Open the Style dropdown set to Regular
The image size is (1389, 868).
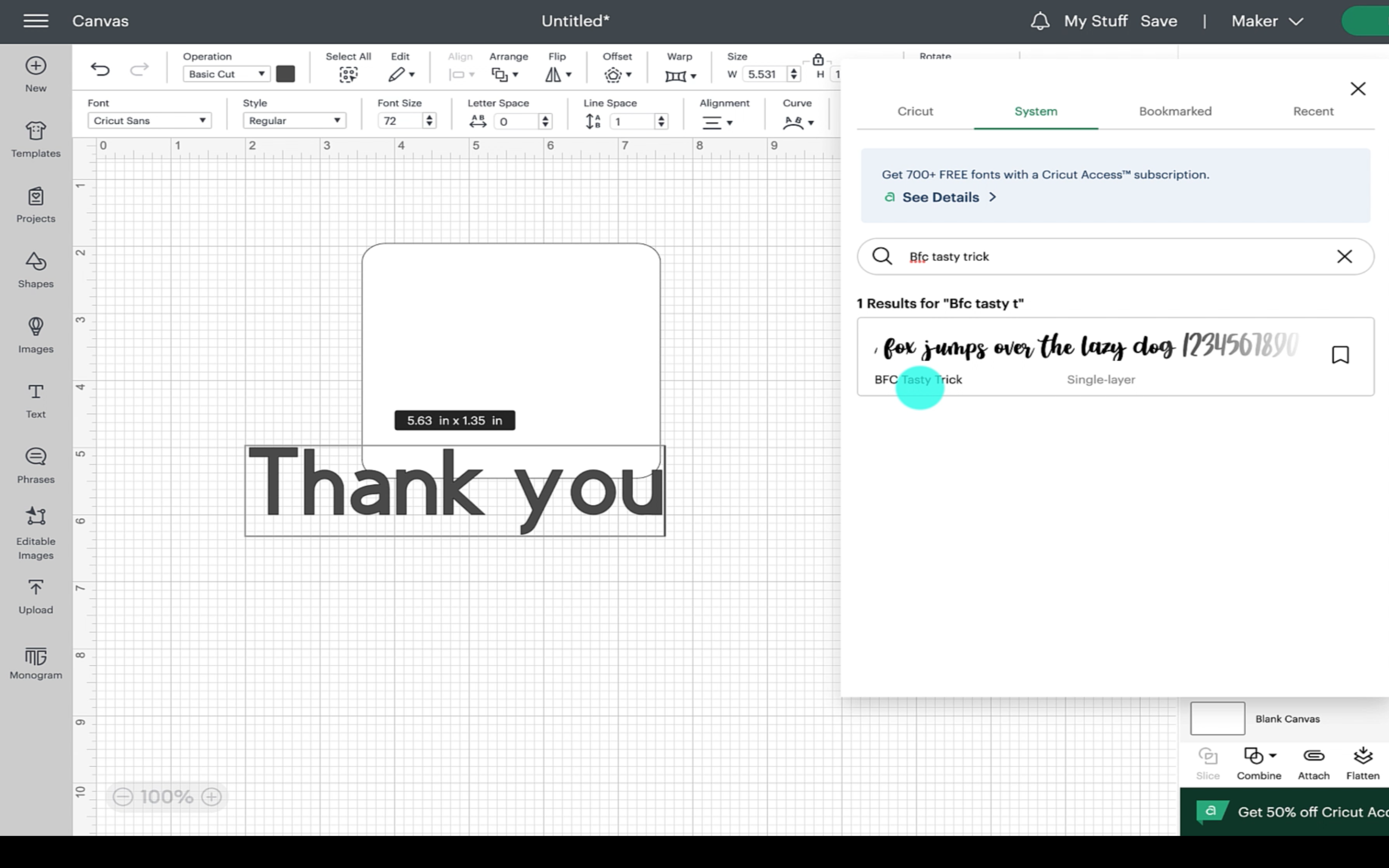tap(294, 120)
